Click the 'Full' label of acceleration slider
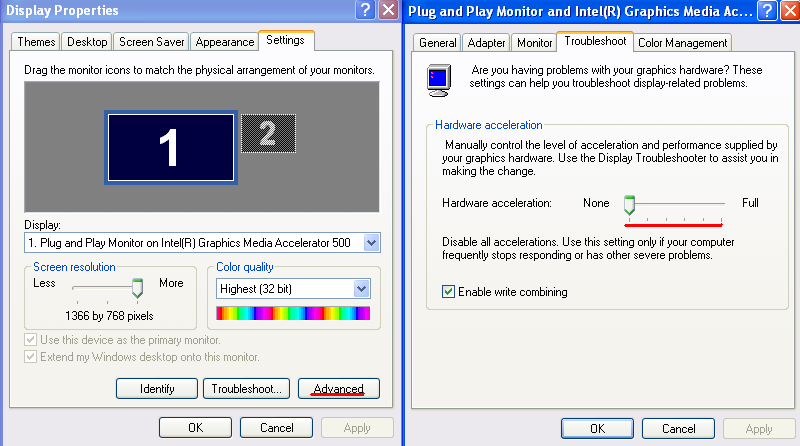The image size is (800, 446). click(750, 203)
